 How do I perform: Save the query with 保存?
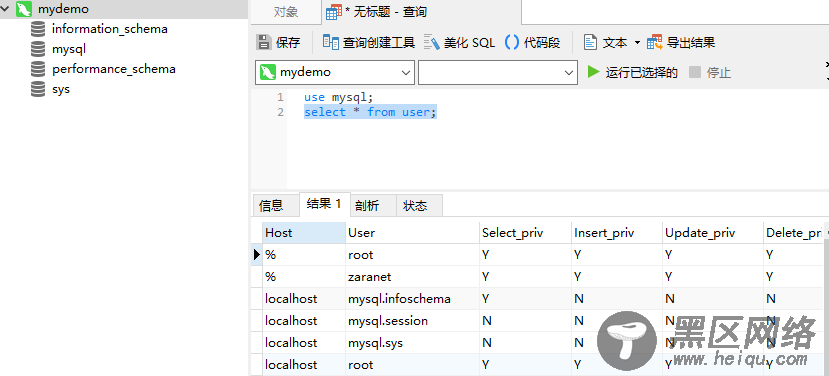pyautogui.click(x=278, y=42)
